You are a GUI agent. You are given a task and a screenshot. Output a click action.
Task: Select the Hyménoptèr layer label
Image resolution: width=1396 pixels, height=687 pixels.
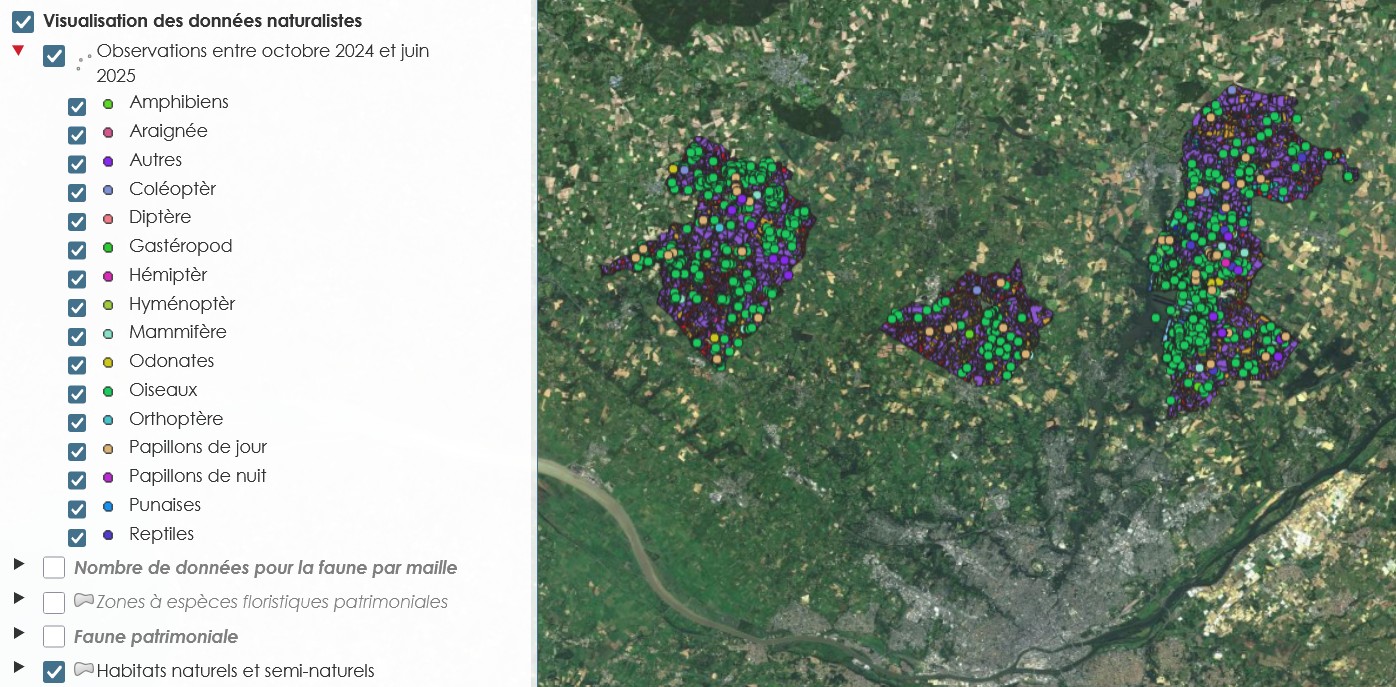[182, 304]
